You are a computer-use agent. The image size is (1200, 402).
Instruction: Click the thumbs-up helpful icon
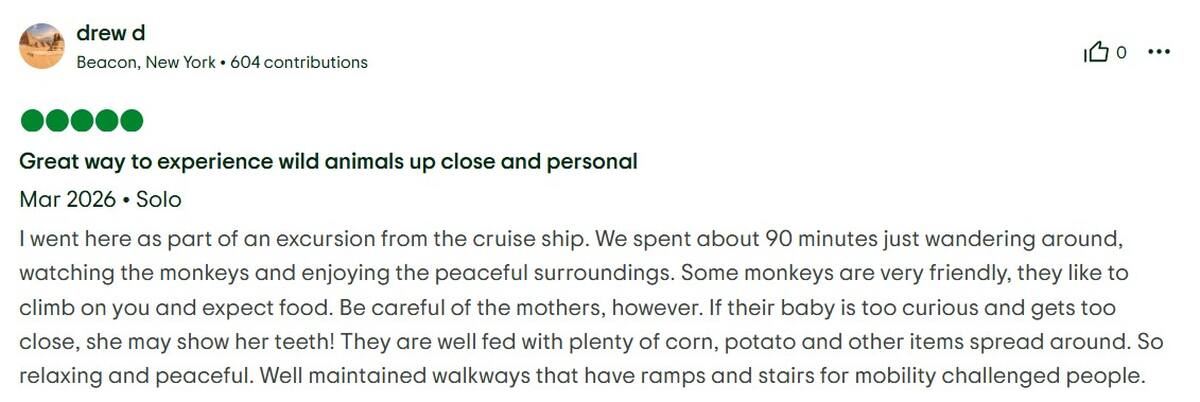pyautogui.click(x=1096, y=53)
